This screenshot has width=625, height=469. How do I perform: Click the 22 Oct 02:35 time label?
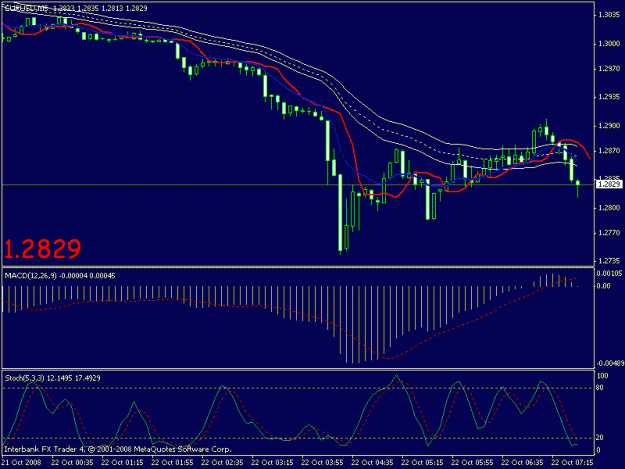click(x=222, y=463)
